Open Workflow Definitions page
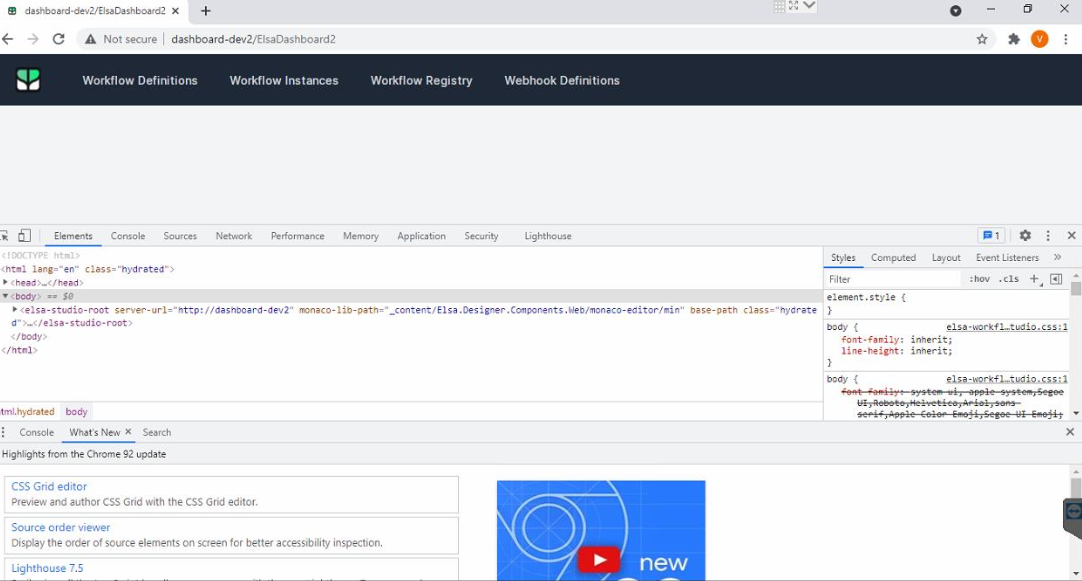Image resolution: width=1082 pixels, height=581 pixels. click(140, 81)
